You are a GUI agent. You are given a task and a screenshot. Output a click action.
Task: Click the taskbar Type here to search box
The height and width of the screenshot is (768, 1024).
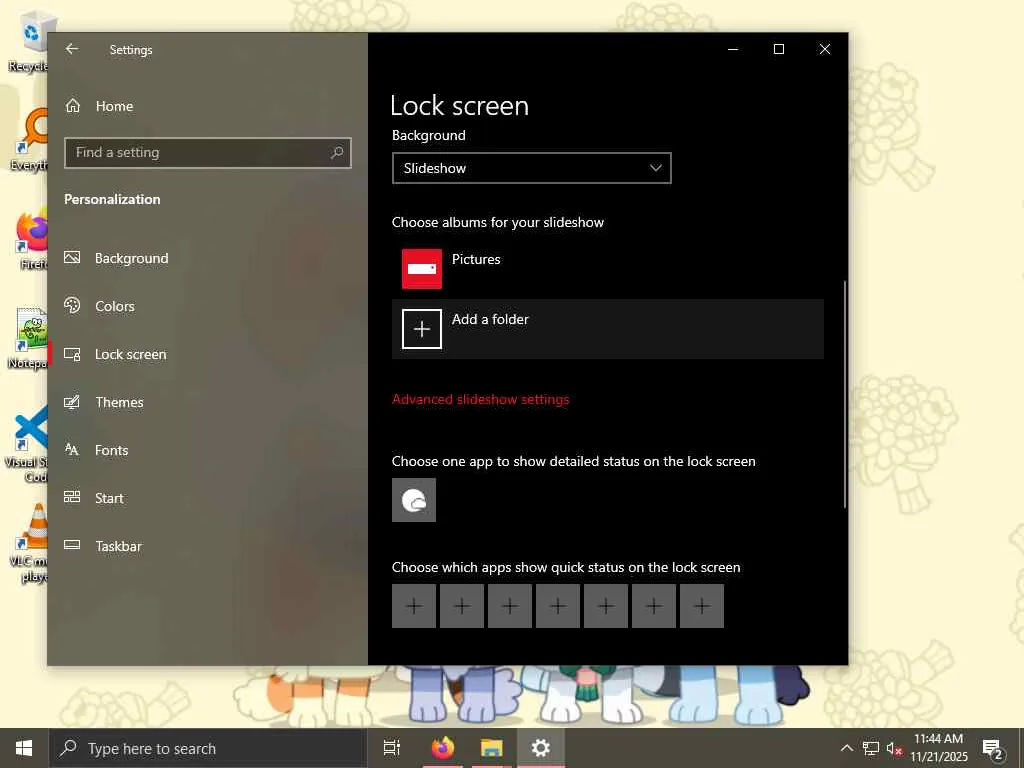click(x=208, y=748)
